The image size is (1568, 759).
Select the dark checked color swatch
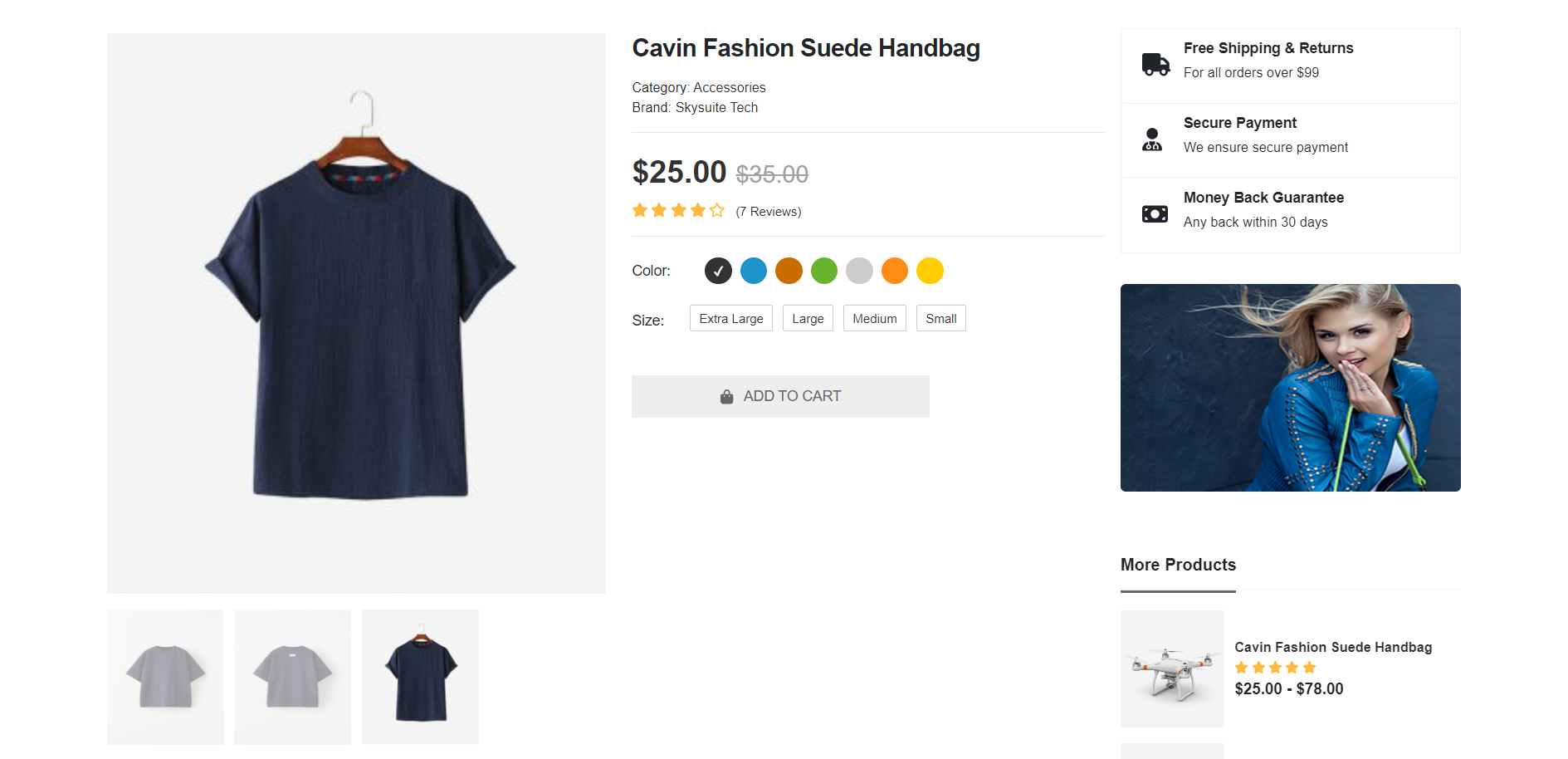click(718, 271)
